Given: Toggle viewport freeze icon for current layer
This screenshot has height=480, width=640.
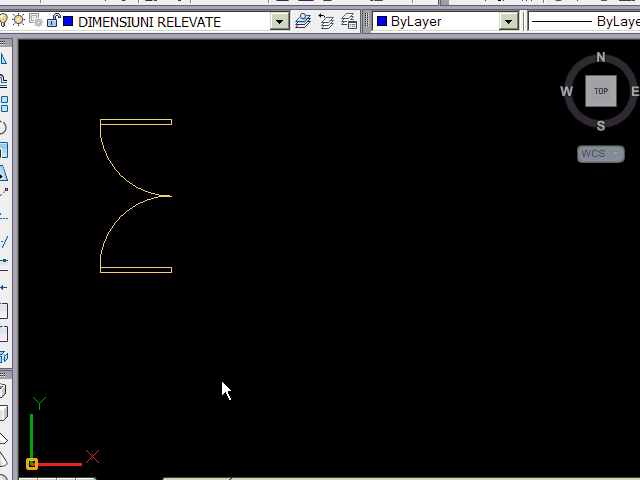Looking at the screenshot, I should tap(36, 20).
